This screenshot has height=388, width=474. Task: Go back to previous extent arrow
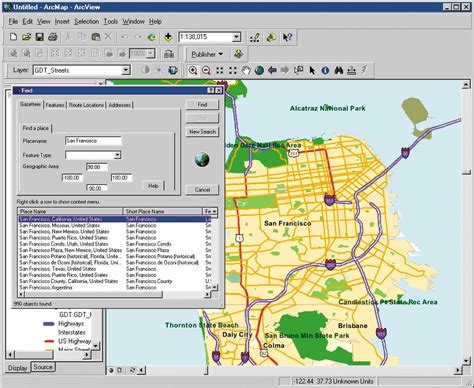pyautogui.click(x=272, y=70)
